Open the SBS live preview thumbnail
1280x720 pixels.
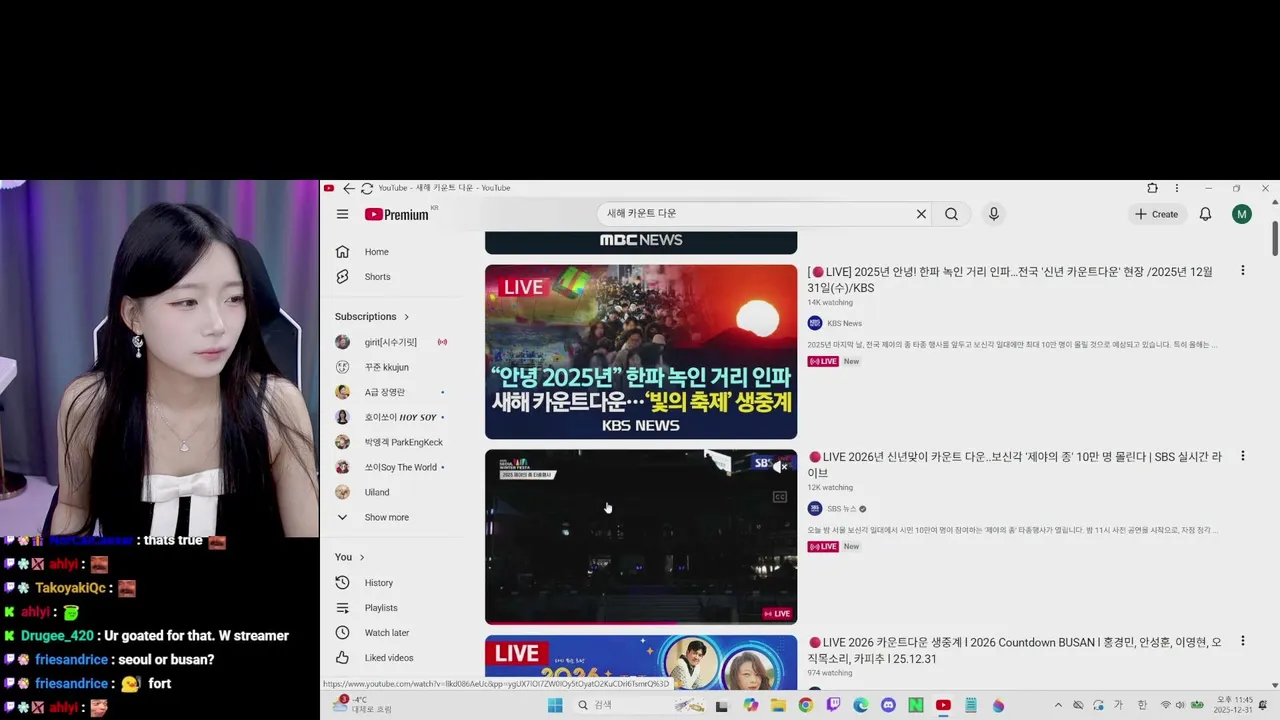coord(641,537)
